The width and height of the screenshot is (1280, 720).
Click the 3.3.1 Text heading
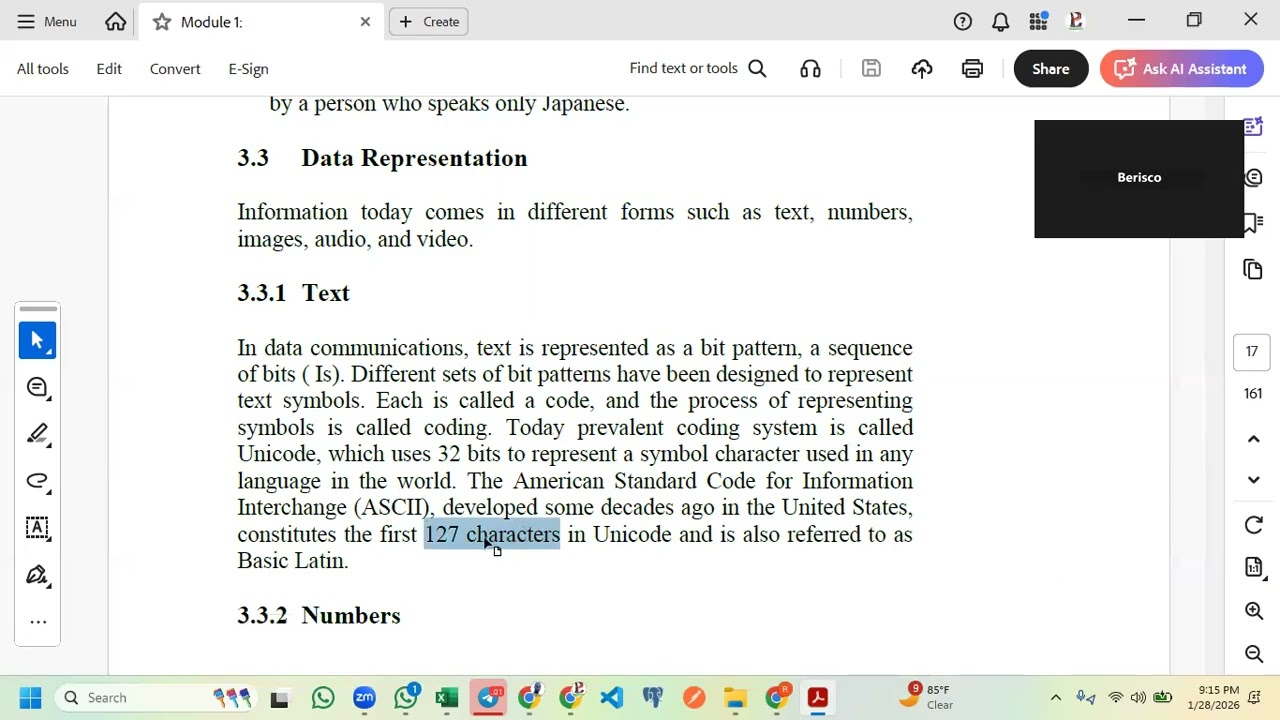click(x=293, y=293)
